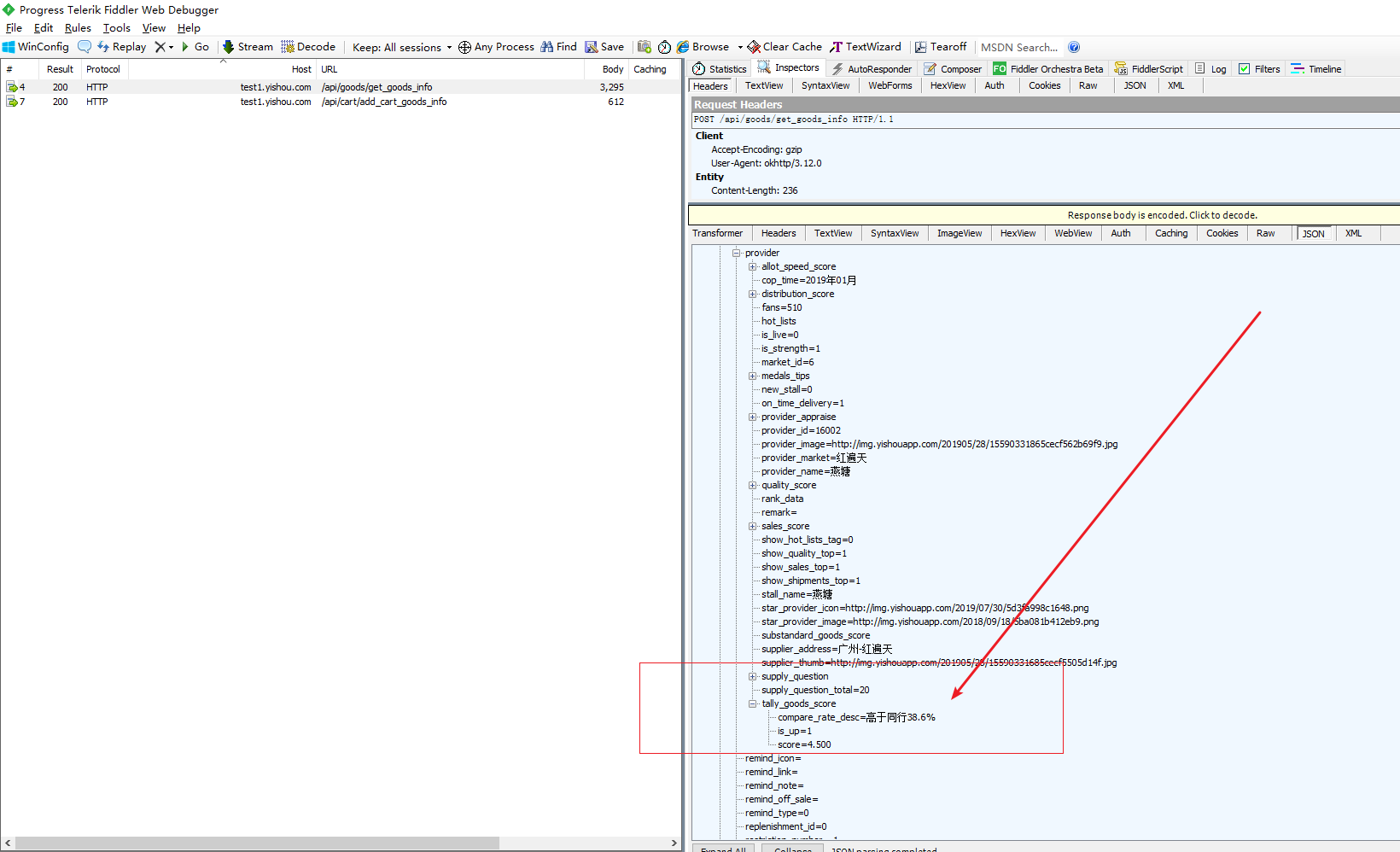1400x852 pixels.
Task: Select provider_id=16002 tree item
Action: pyautogui.click(x=801, y=430)
